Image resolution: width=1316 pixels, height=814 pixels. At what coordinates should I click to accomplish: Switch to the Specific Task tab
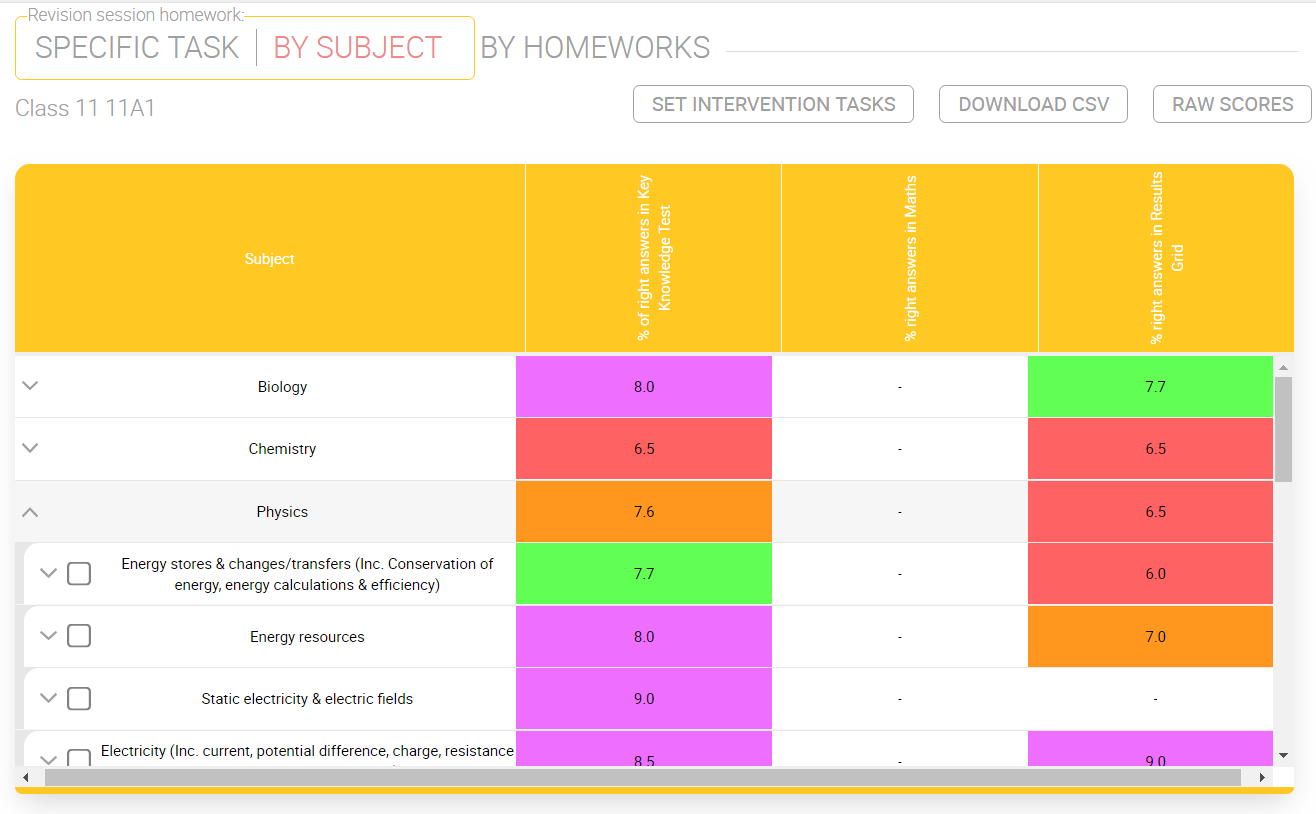(x=137, y=48)
